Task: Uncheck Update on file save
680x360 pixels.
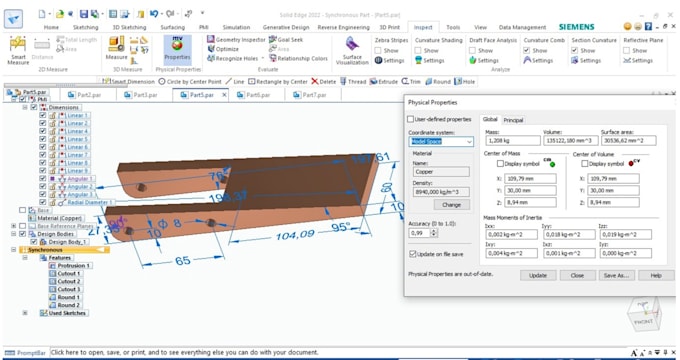Action: coord(412,254)
